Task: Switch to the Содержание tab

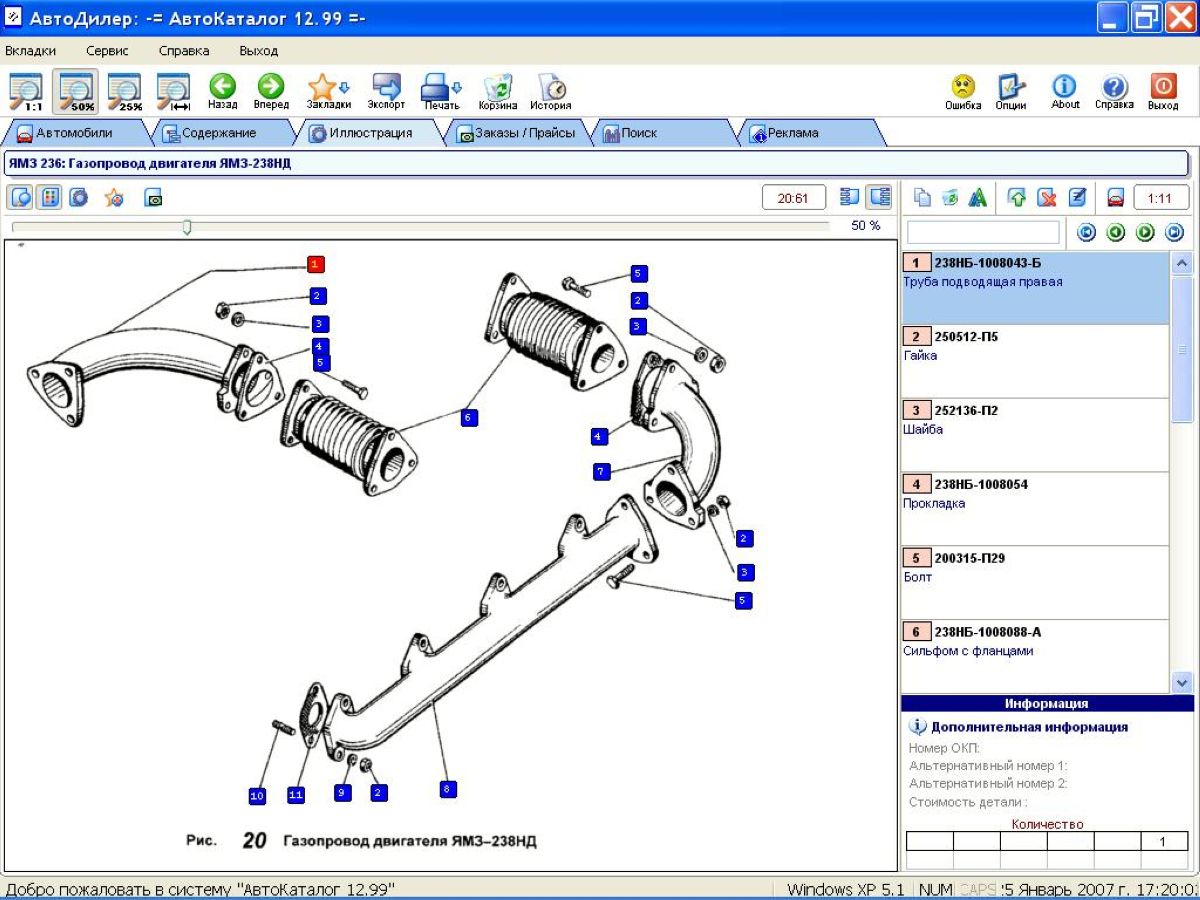Action: [218, 133]
